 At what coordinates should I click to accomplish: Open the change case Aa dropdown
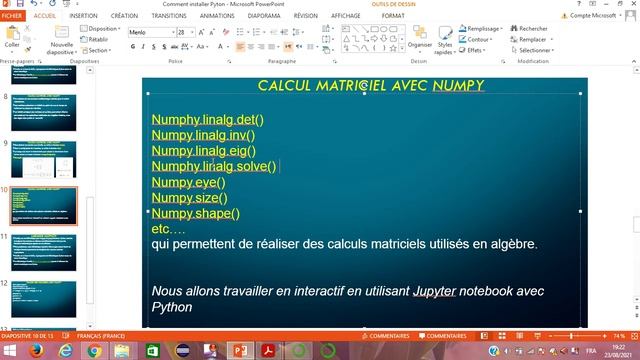pyautogui.click(x=202, y=47)
